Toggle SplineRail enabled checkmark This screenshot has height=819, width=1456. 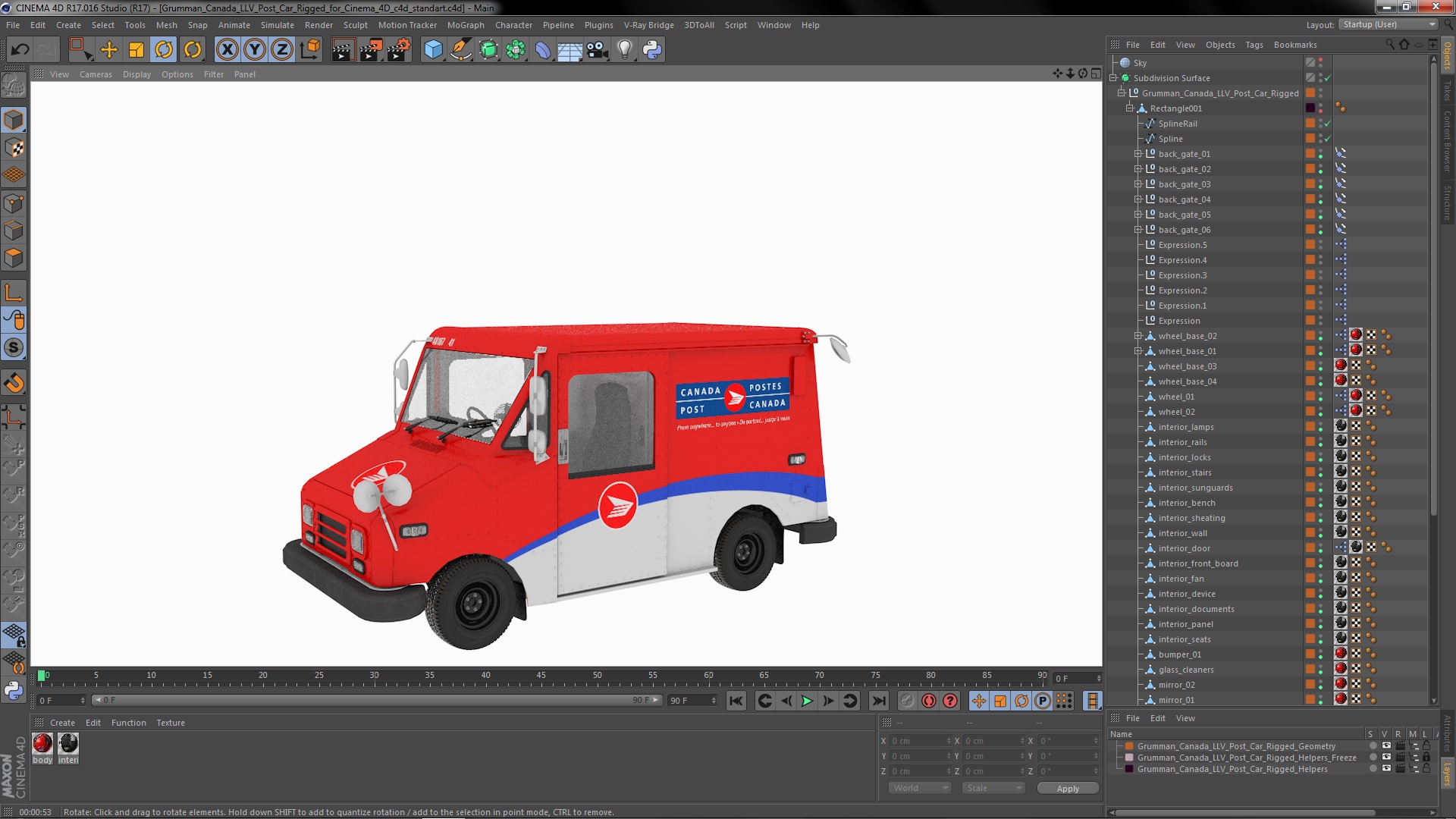(x=1328, y=124)
